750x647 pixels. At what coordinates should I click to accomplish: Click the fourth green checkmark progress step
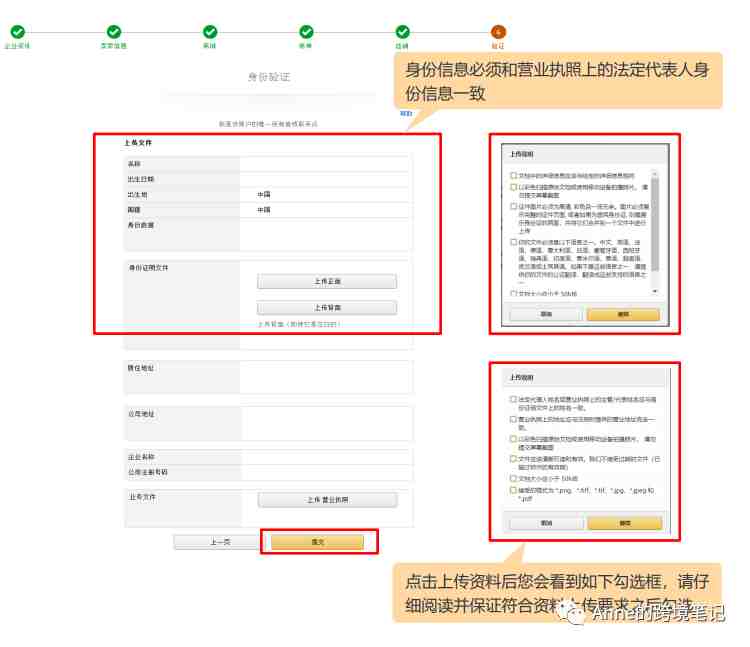(x=306, y=32)
